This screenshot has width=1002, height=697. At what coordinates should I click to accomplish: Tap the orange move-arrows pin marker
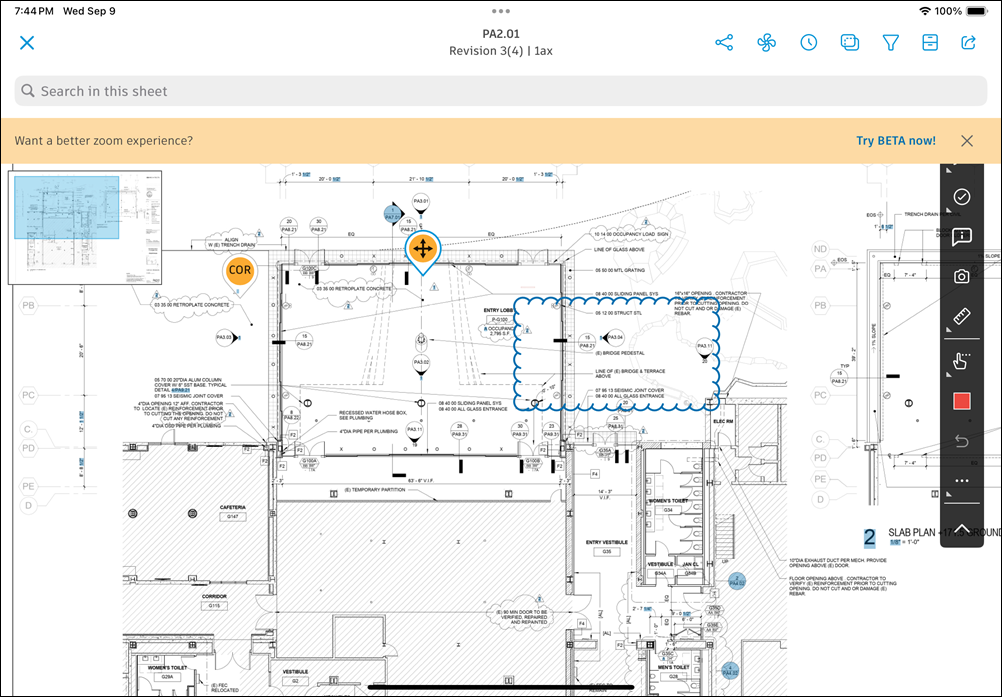click(423, 249)
